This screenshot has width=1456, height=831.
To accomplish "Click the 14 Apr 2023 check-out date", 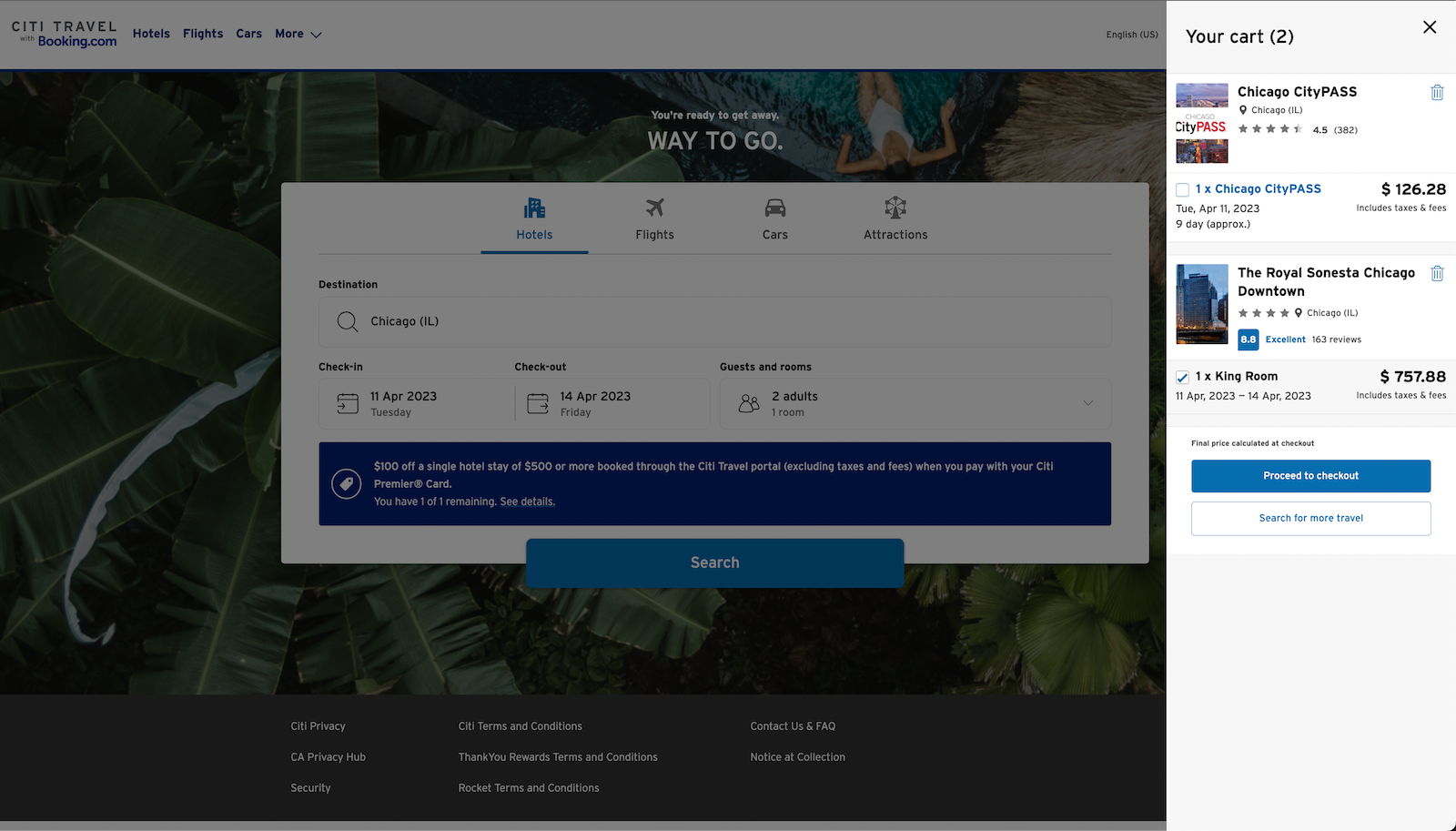I will click(595, 397).
